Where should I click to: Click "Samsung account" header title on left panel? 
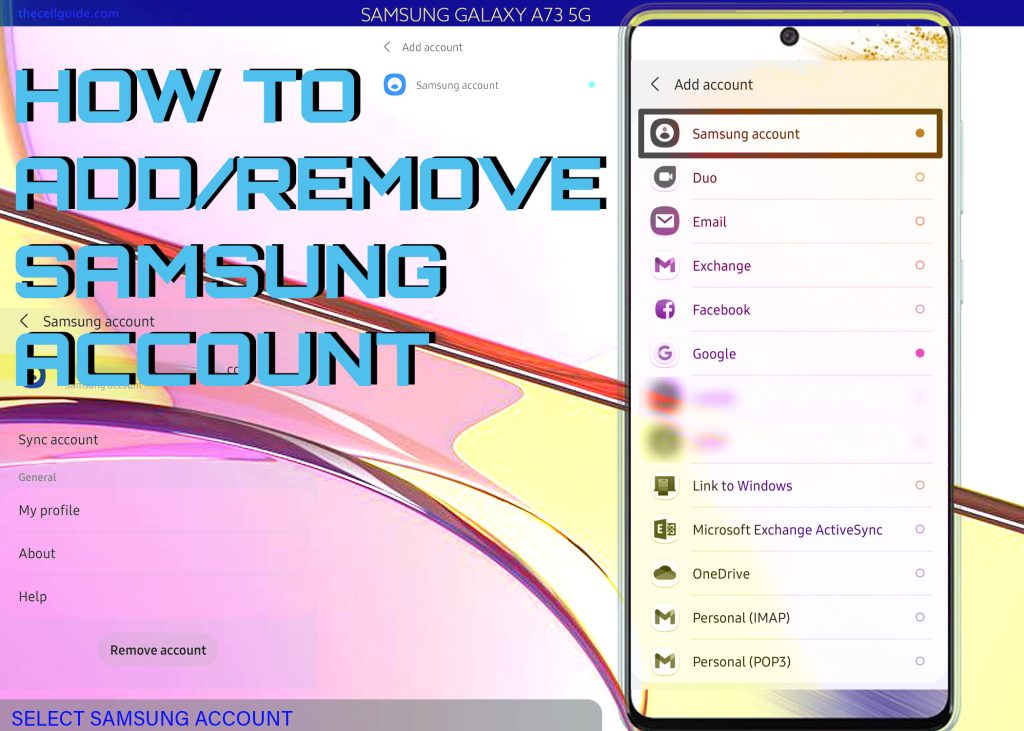click(x=99, y=321)
